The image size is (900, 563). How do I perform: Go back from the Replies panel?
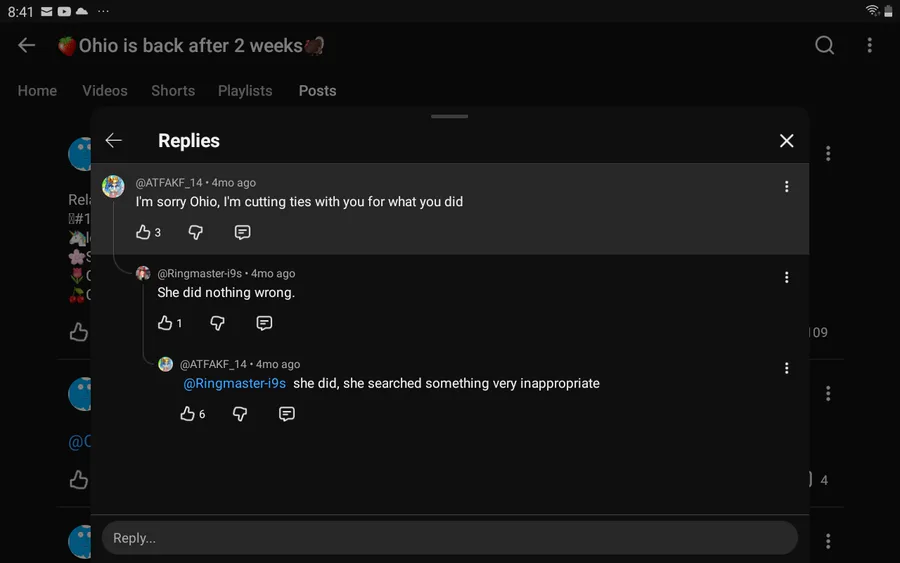[x=114, y=141]
